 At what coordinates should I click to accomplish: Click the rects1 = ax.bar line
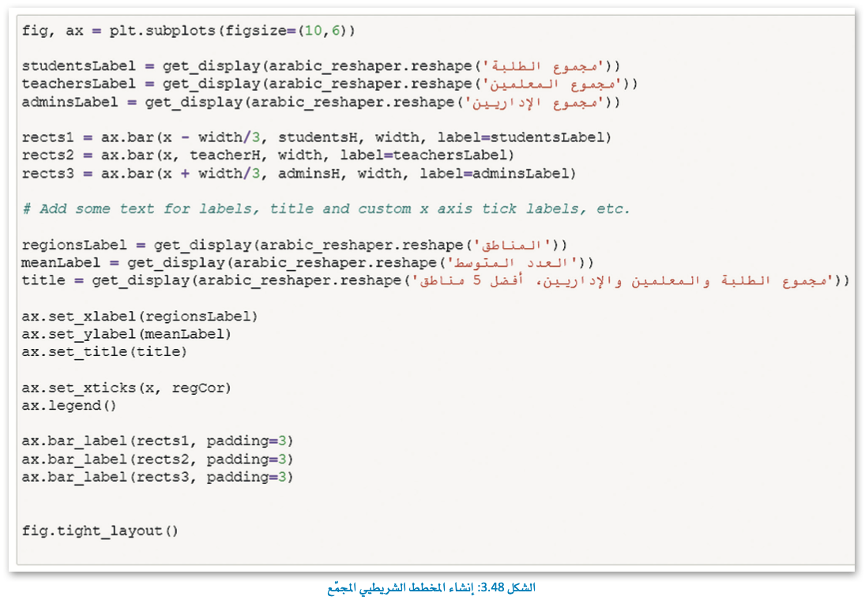(316, 137)
